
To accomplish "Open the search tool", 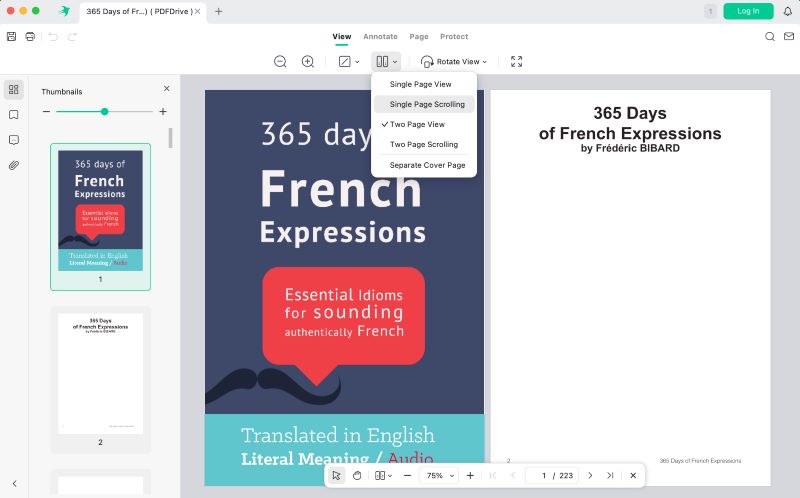I will click(x=770, y=36).
